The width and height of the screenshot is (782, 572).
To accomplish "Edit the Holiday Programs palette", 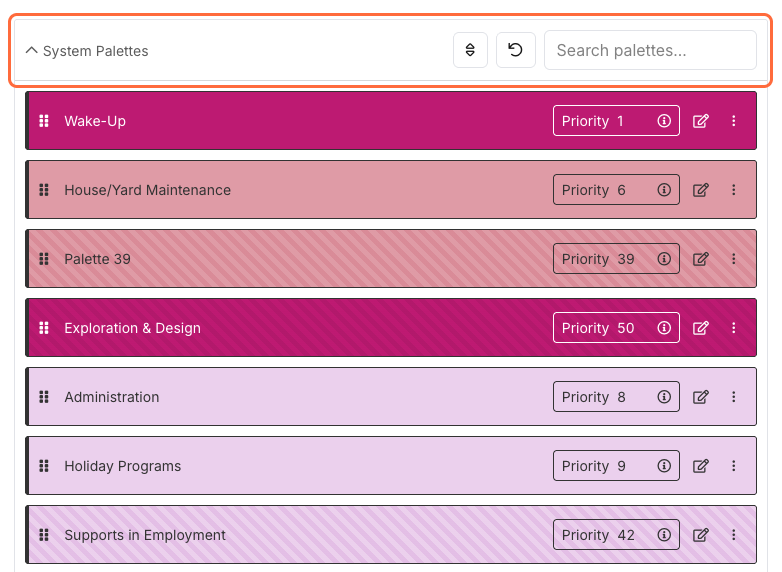I will [701, 466].
